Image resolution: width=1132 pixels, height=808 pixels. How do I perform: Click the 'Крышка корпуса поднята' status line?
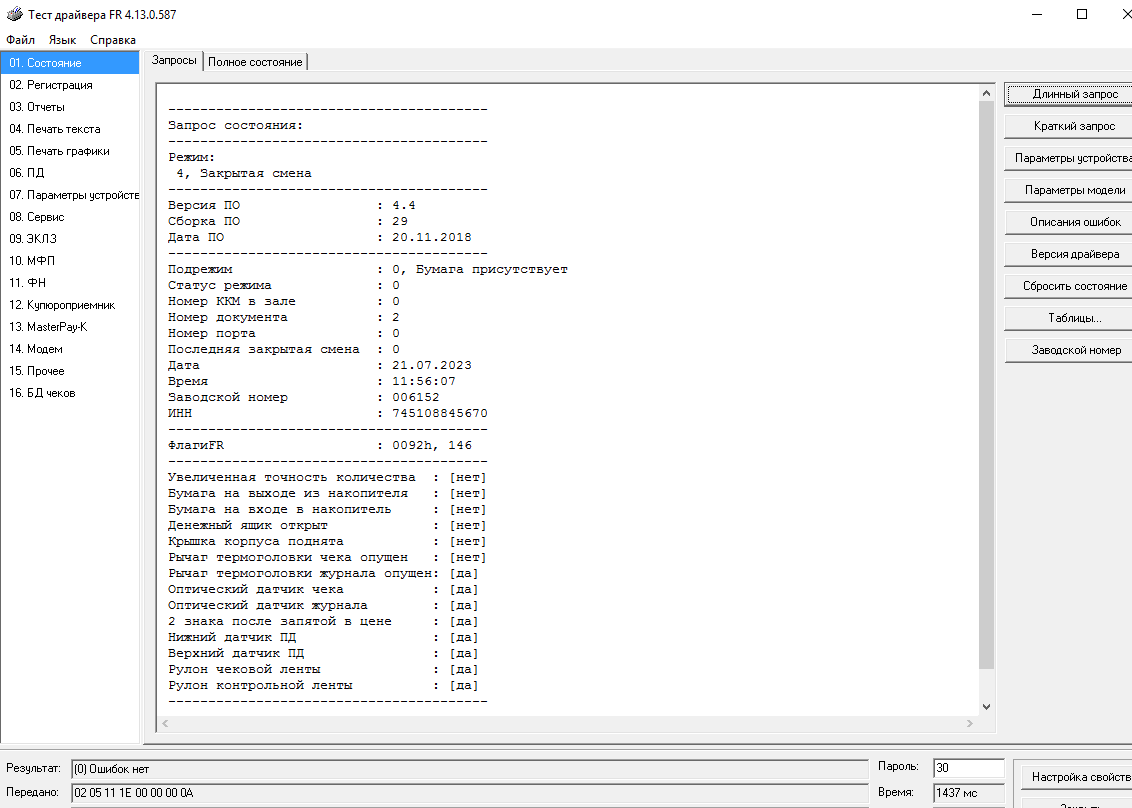(327, 542)
